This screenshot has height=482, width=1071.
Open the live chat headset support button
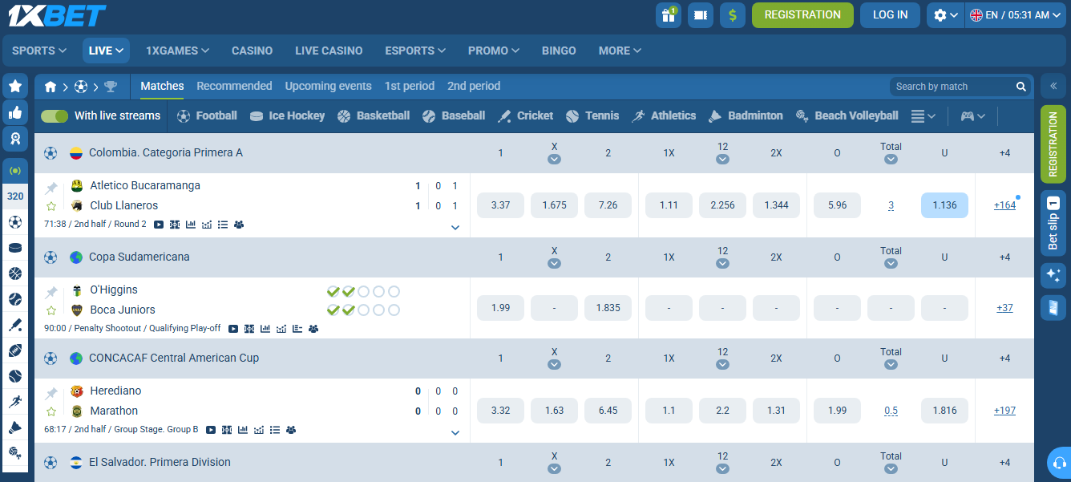pos(1059,463)
